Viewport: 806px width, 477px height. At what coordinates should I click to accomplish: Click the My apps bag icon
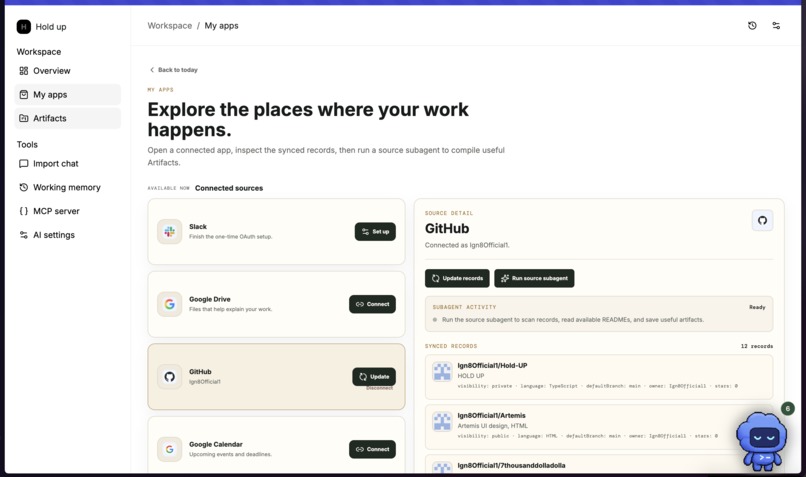coord(24,95)
